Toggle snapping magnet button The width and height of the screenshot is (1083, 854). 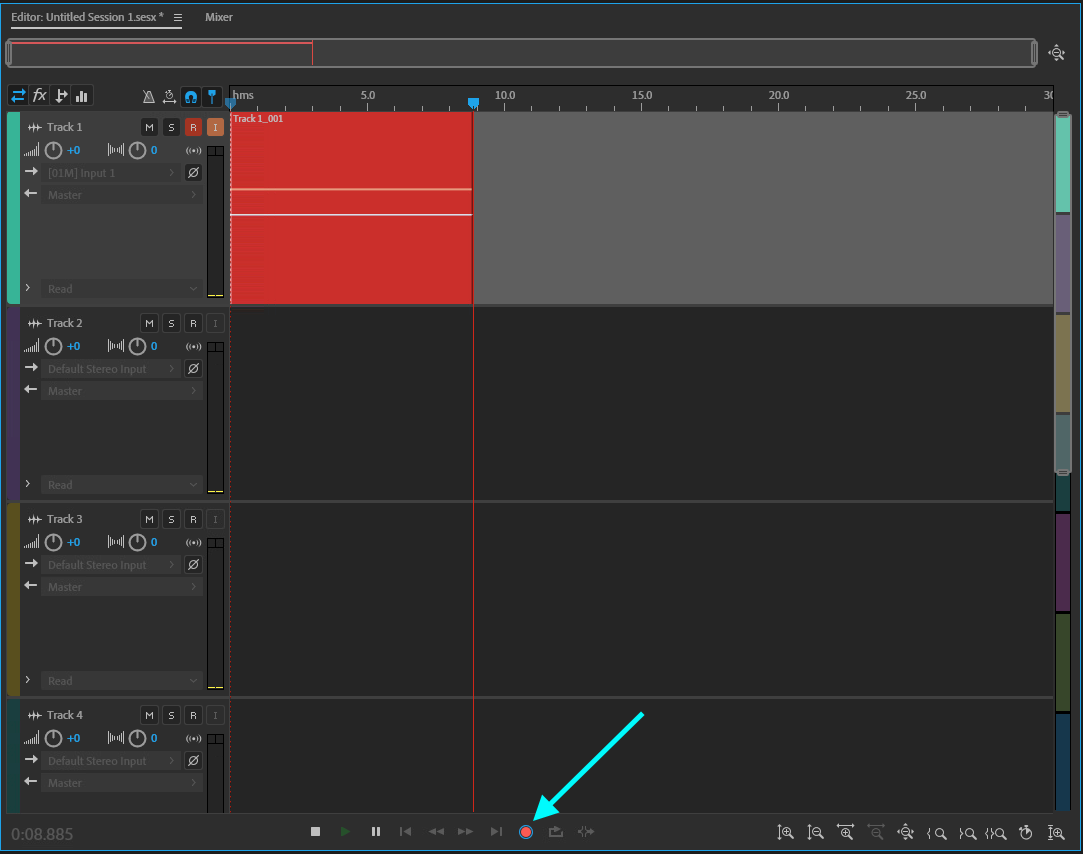click(x=191, y=97)
